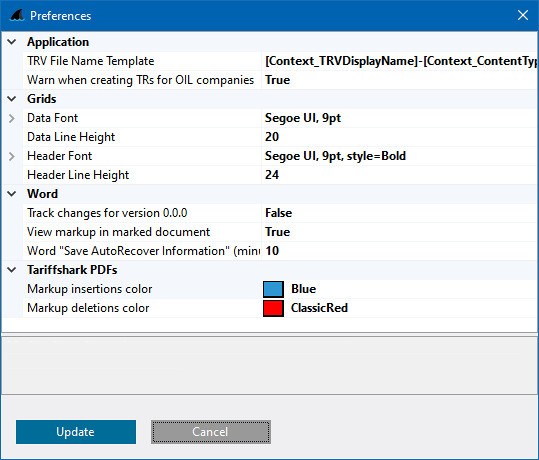Toggle the View markup in marked document value
Viewport: 539px width, 460px height.
(x=400, y=232)
